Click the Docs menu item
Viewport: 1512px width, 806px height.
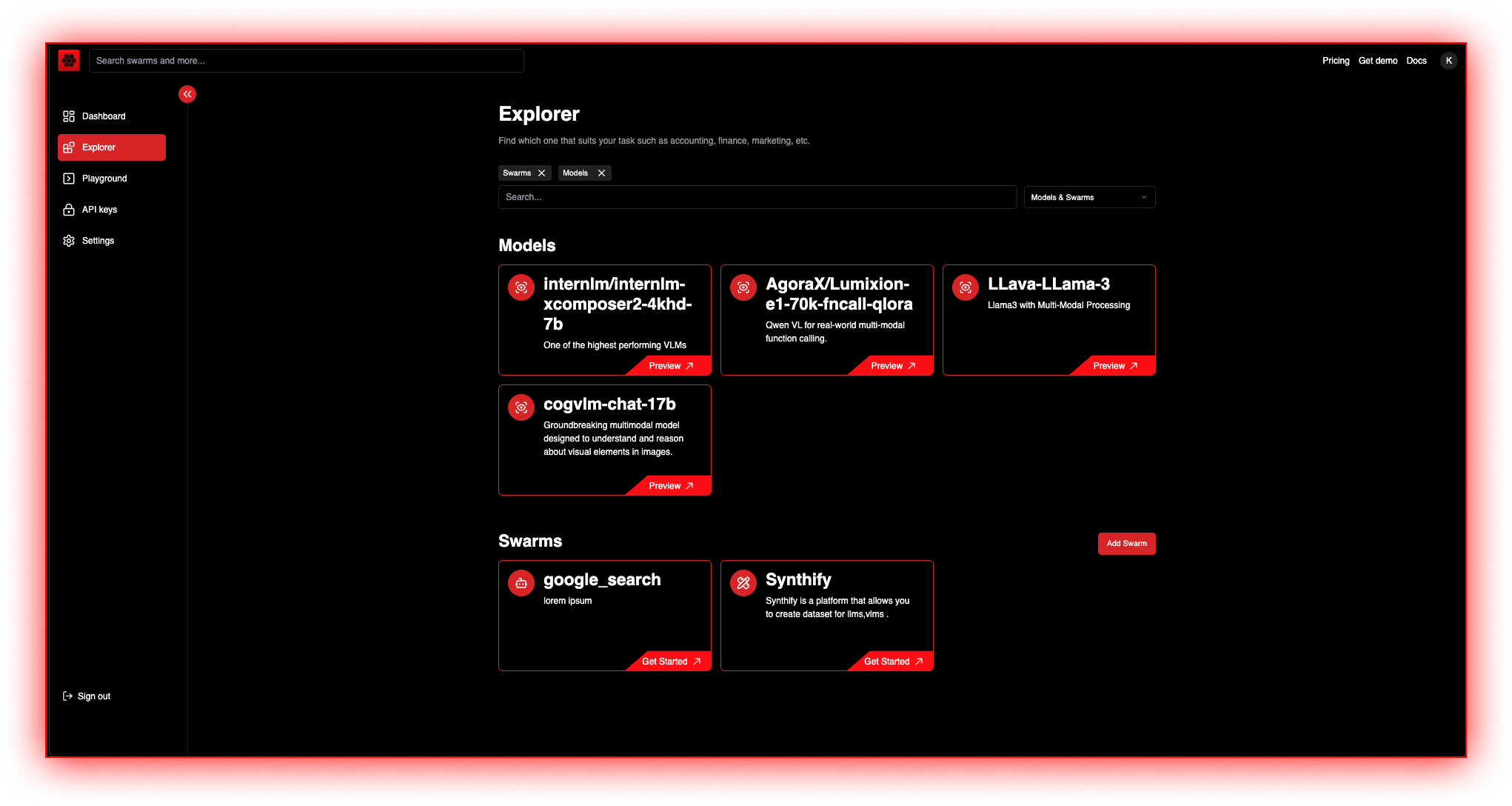1420,60
